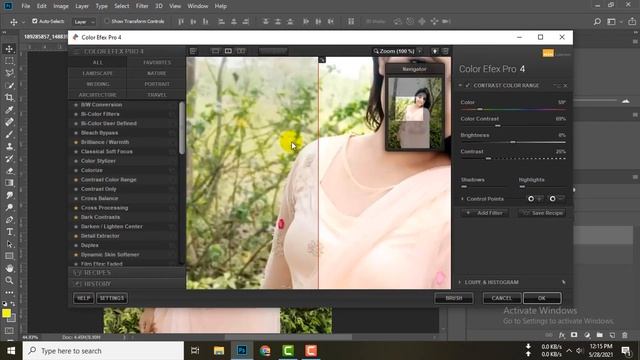The image size is (640, 360).
Task: Click the Navigator preview thumbnail
Action: point(415,113)
